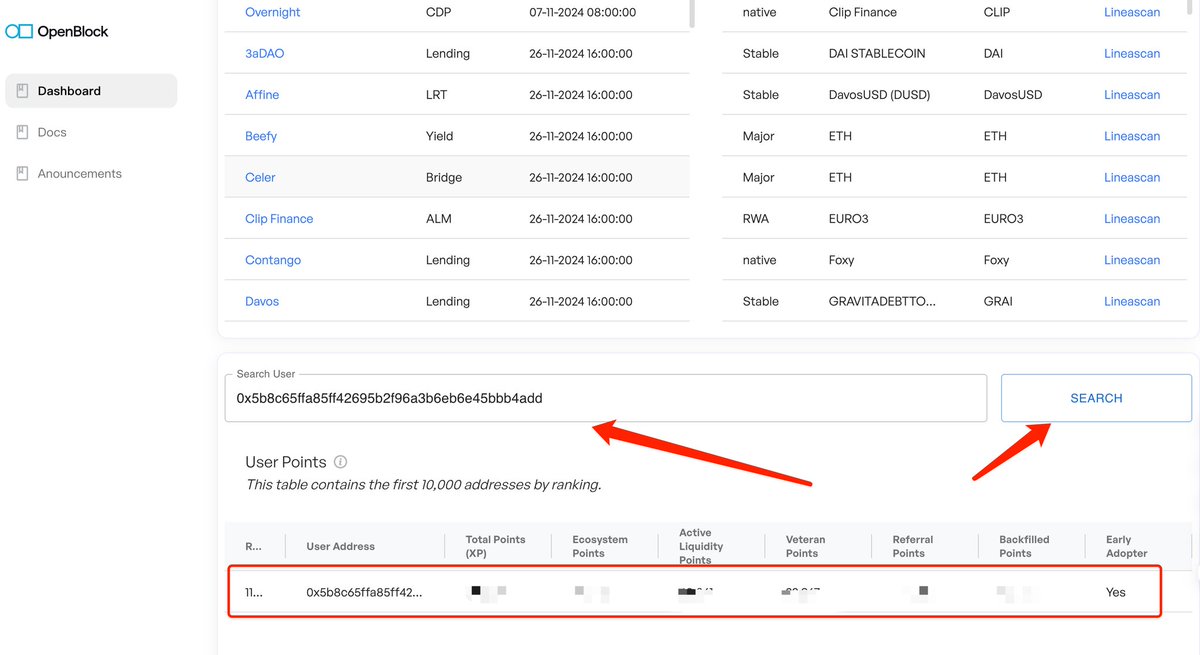The height and width of the screenshot is (655, 1200).
Task: Select the Lending category for Davos
Action: (x=448, y=301)
